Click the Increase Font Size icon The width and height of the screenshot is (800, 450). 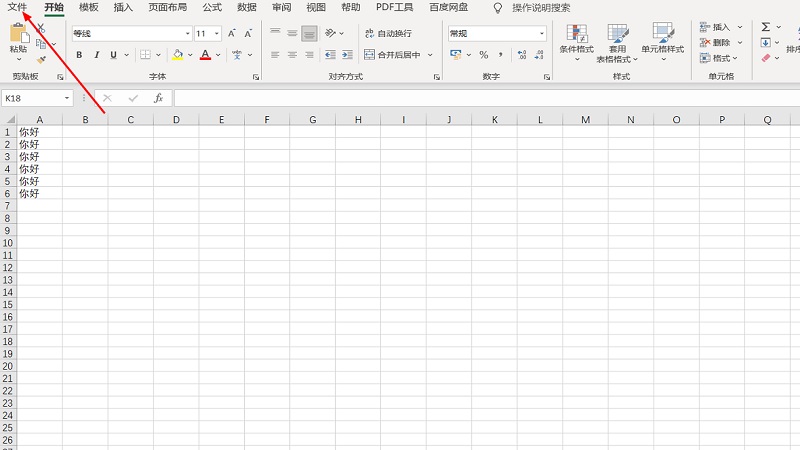(x=232, y=34)
